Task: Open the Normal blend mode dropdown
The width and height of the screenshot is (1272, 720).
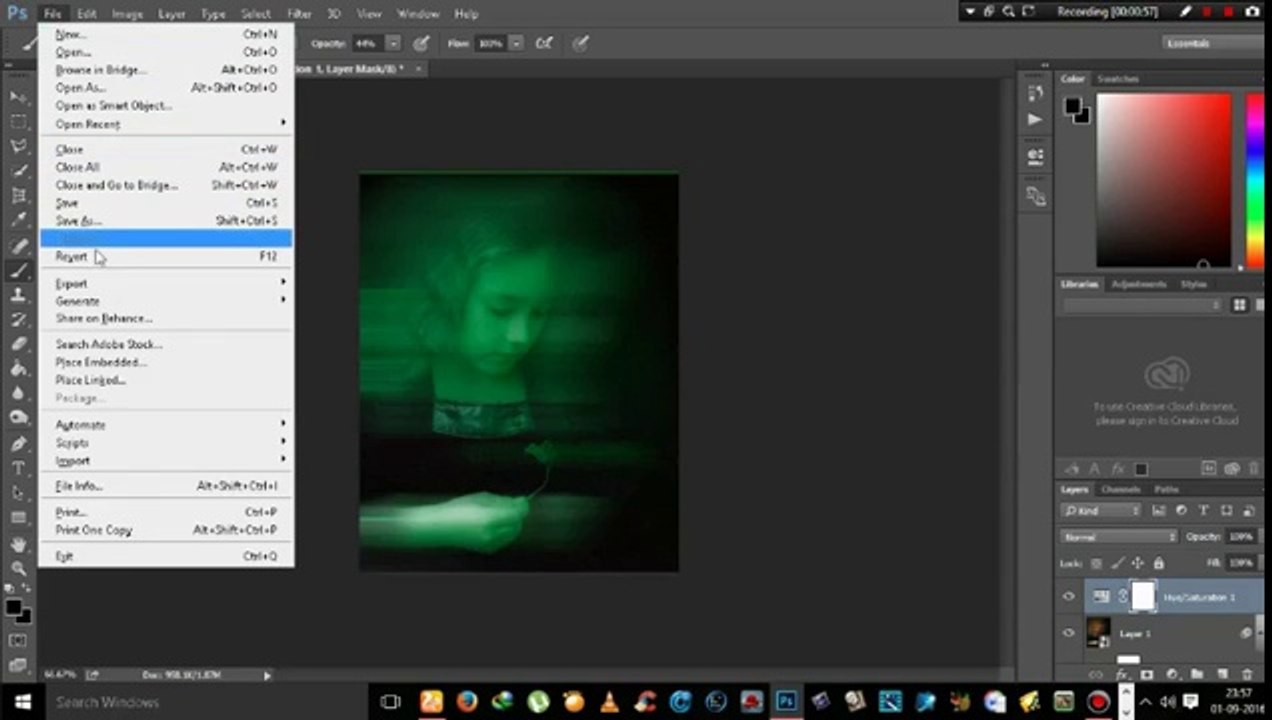Action: 1119,537
